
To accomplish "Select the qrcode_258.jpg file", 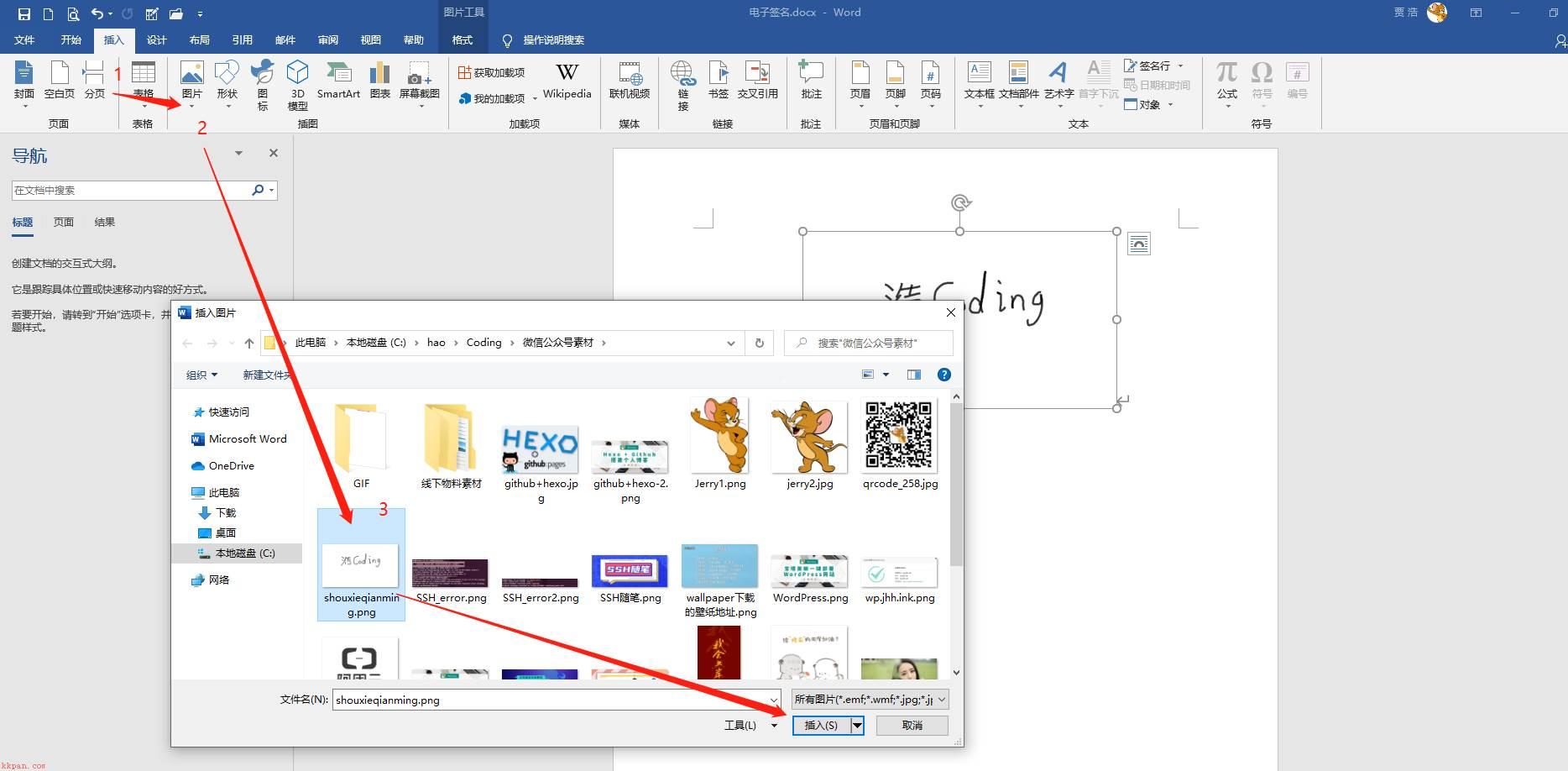I will (x=900, y=443).
